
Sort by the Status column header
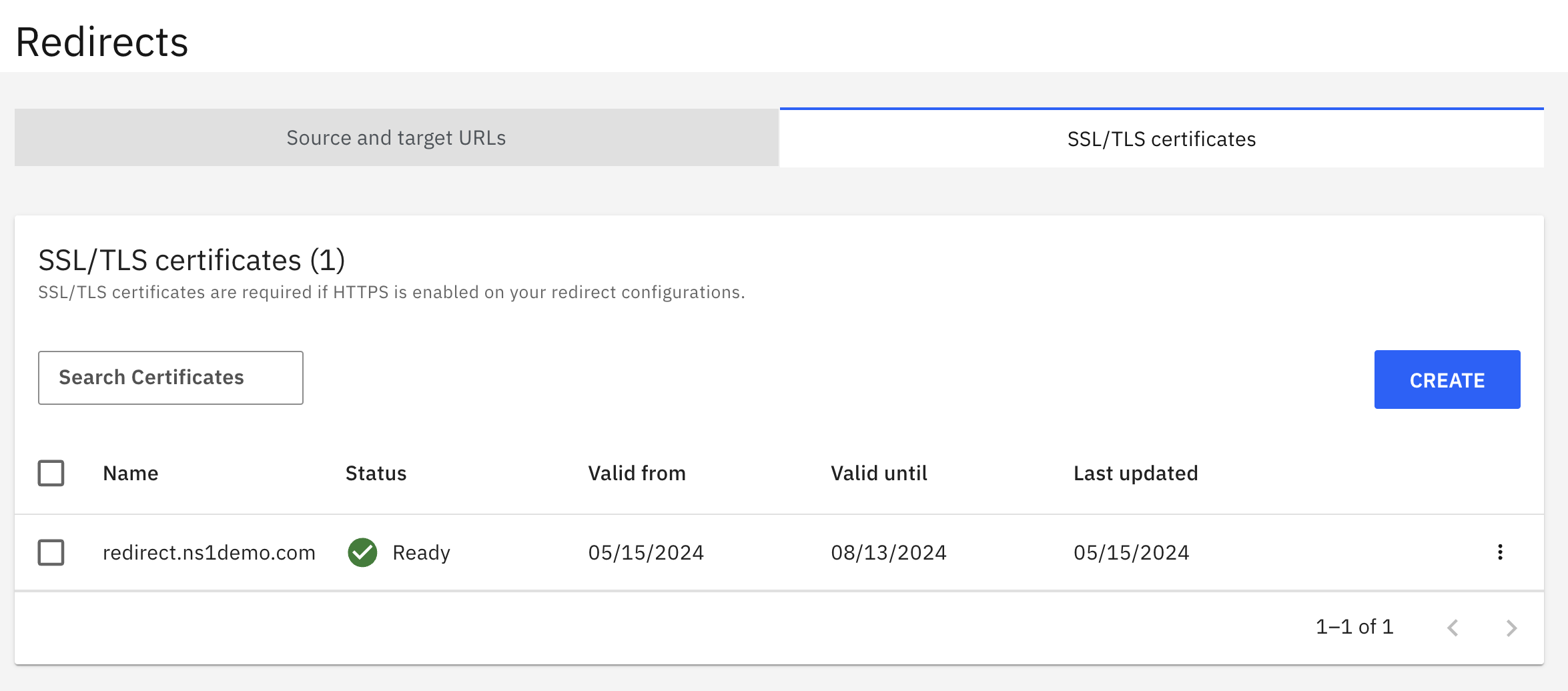pyautogui.click(x=376, y=474)
